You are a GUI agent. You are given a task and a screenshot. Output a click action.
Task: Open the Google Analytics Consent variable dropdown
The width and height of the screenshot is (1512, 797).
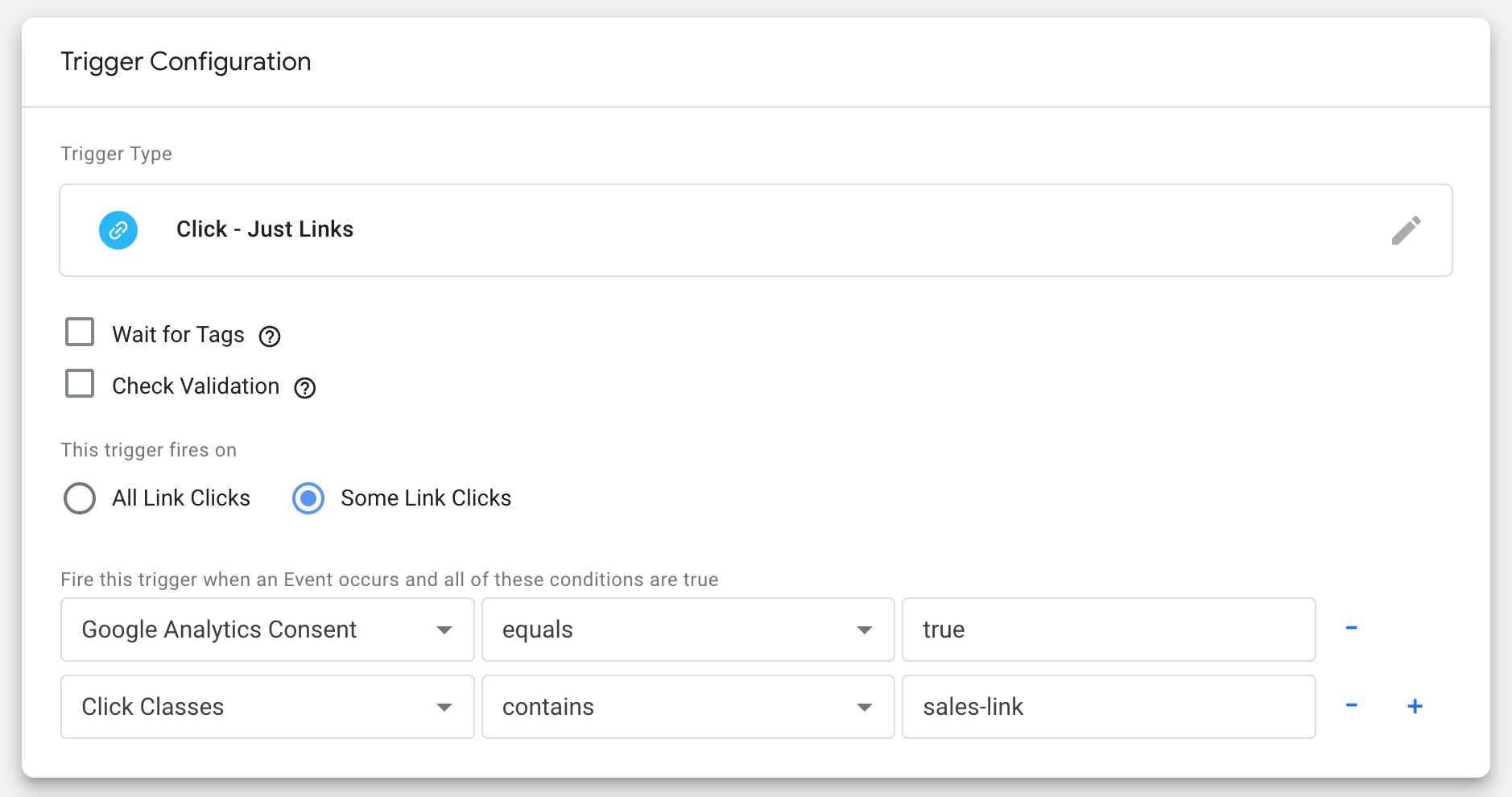click(x=267, y=630)
